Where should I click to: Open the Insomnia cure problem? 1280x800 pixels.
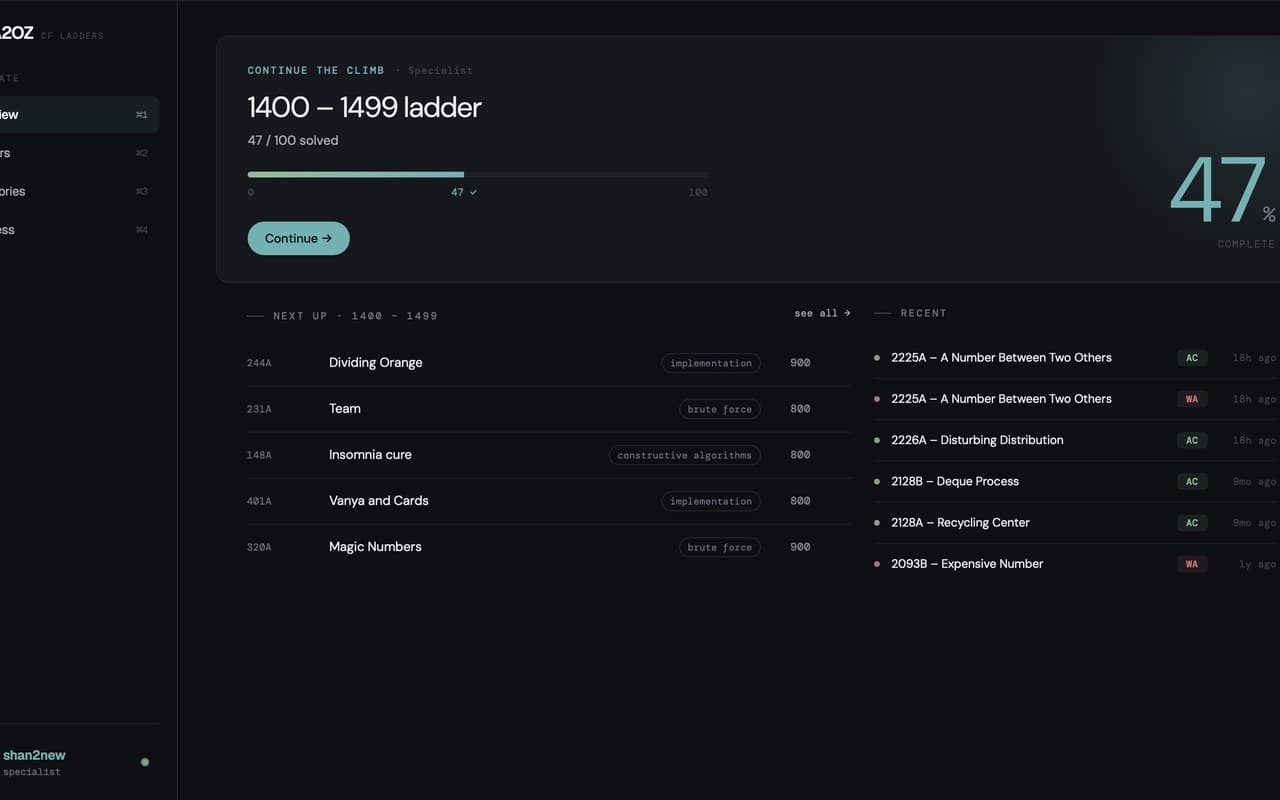(x=370, y=455)
